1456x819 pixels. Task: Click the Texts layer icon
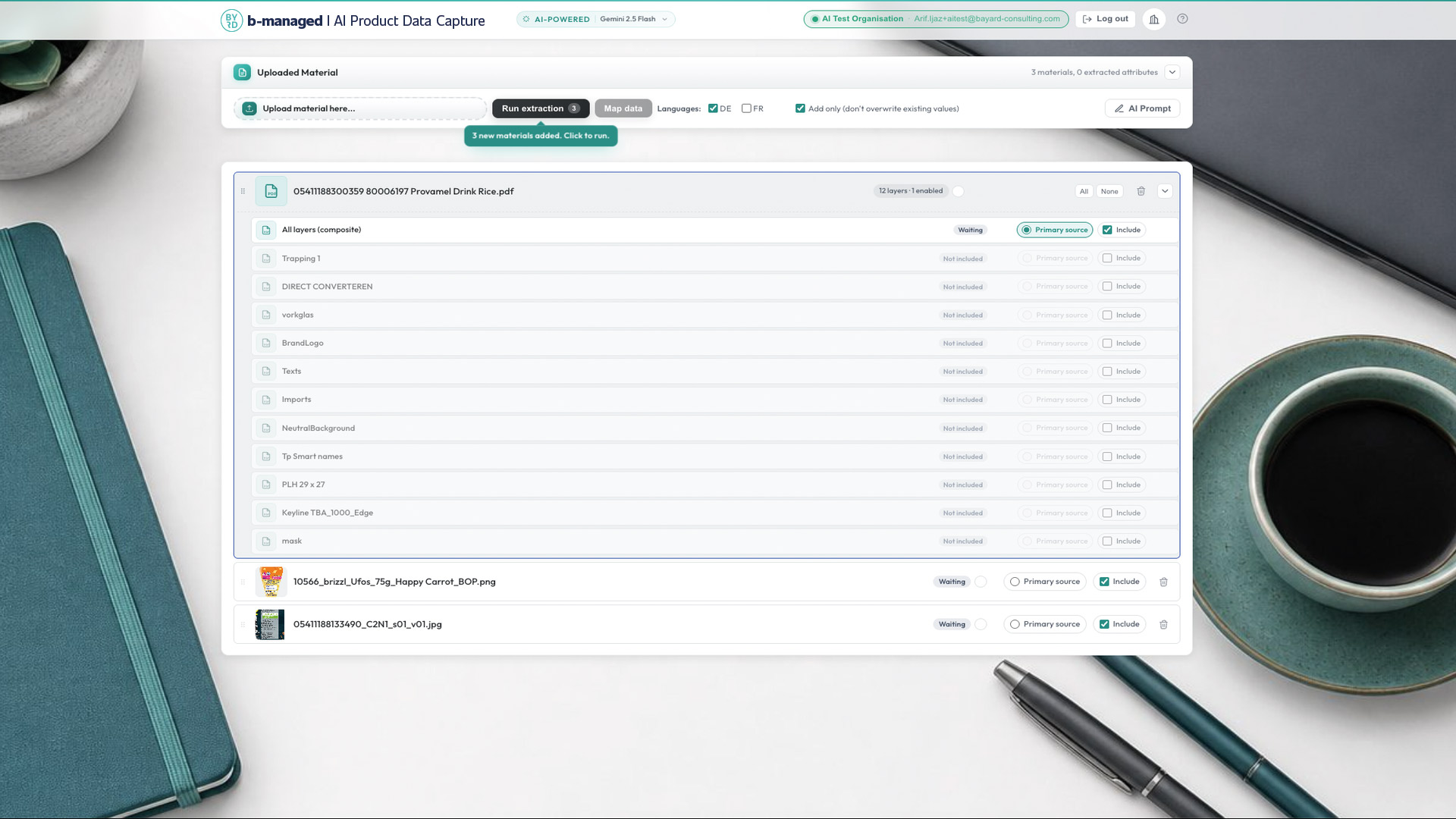pos(266,372)
